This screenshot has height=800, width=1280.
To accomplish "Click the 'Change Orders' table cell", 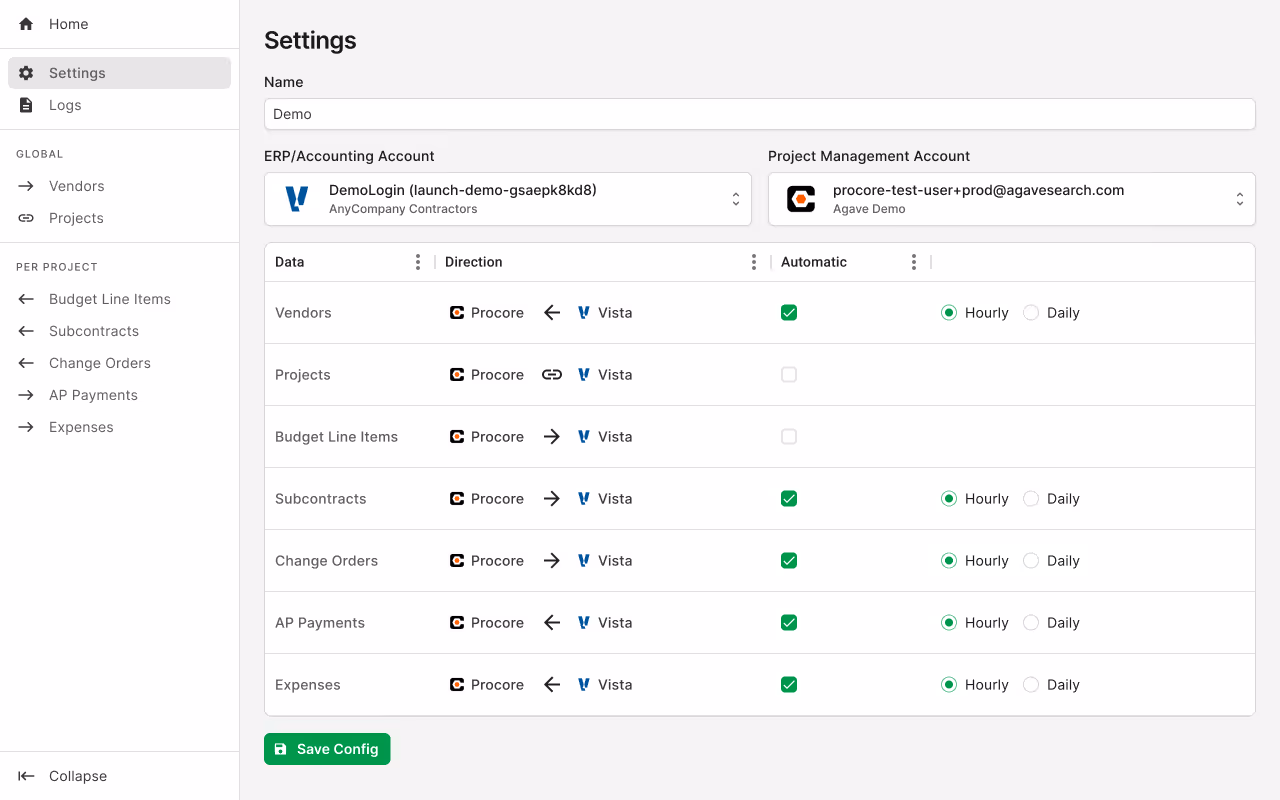I will click(350, 561).
